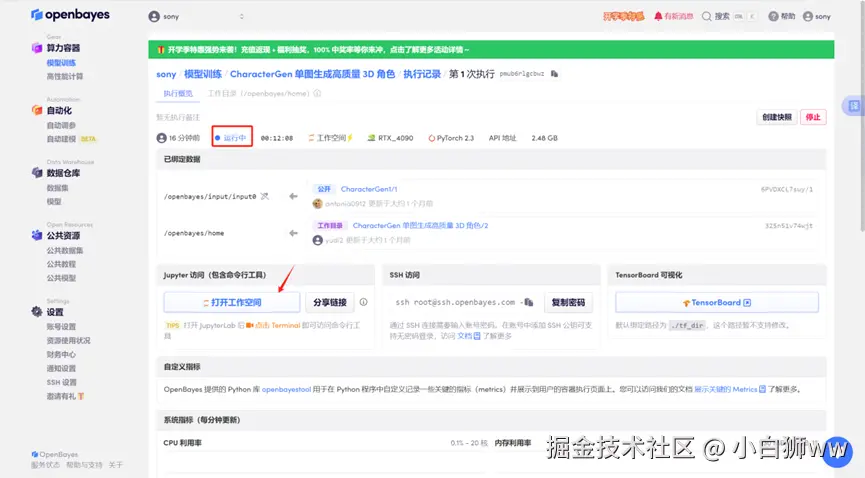Viewport: 865px width, 478px height.
Task: Click info icon beside 工作目录 tab
Action: 317,94
